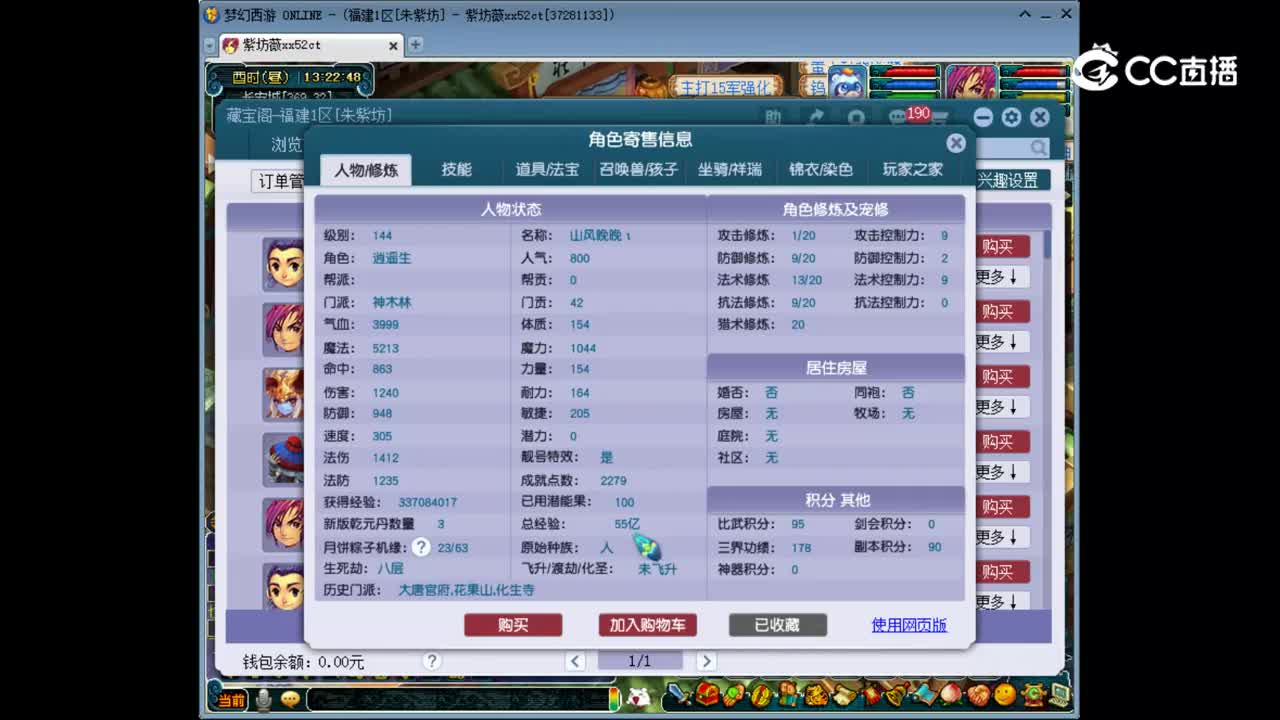Switch to 玩家之家 tab
Viewport: 1280px width, 720px height.
(x=912, y=170)
